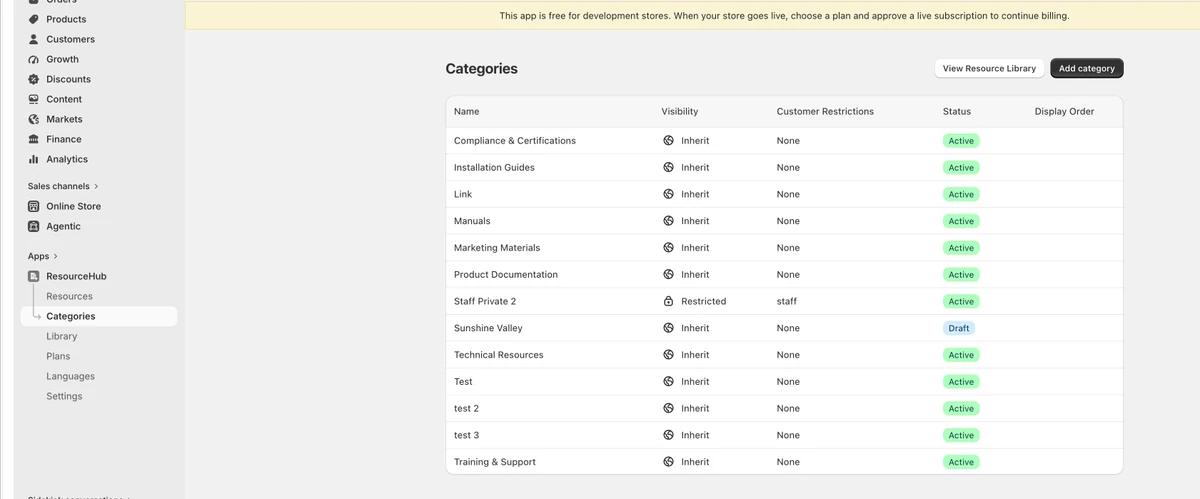This screenshot has height=499, width=1200.
Task: Click globe icon in test 2 row
Action: (x=668, y=408)
